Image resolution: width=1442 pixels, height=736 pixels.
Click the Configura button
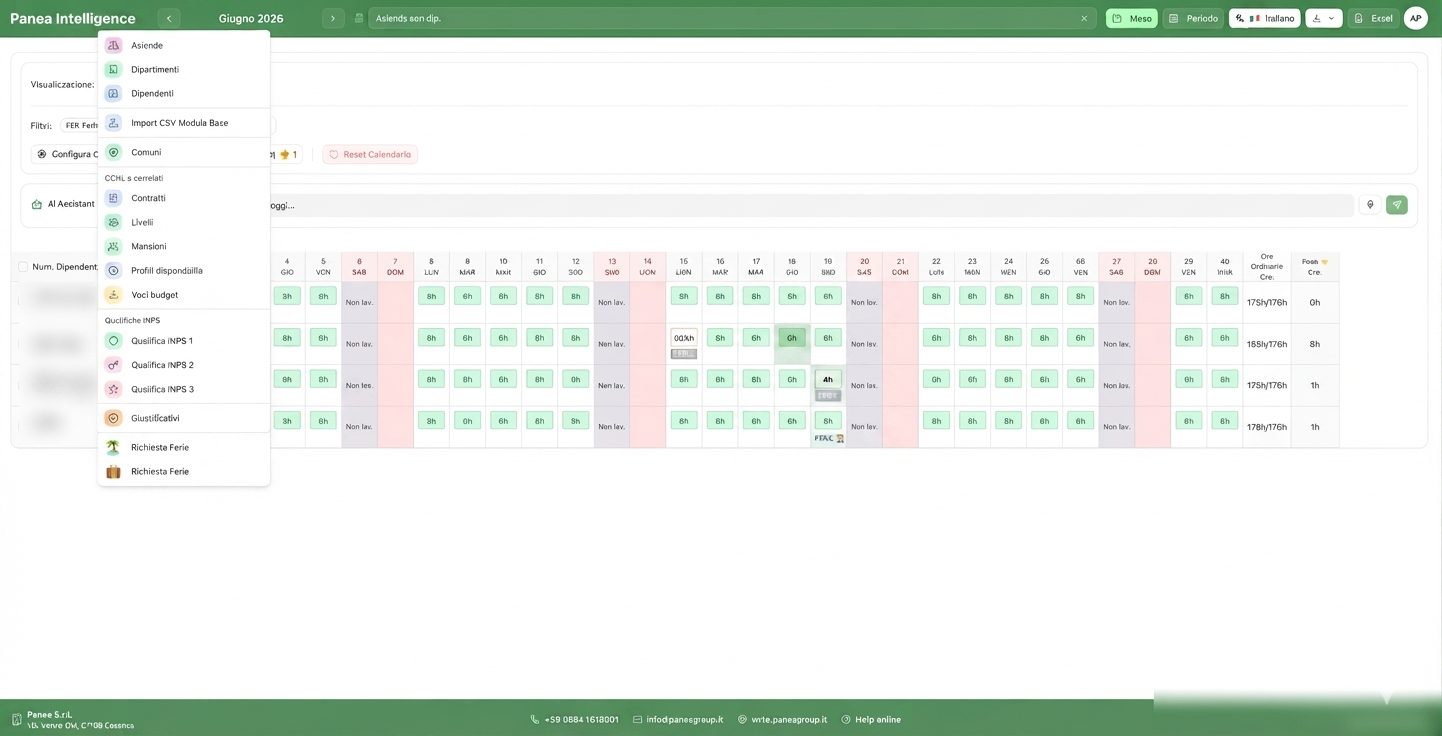[x=66, y=154]
